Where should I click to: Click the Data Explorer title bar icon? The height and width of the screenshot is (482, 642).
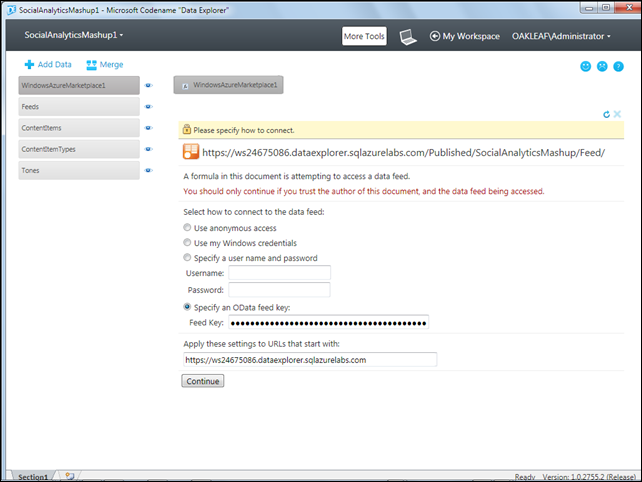[x=11, y=9]
